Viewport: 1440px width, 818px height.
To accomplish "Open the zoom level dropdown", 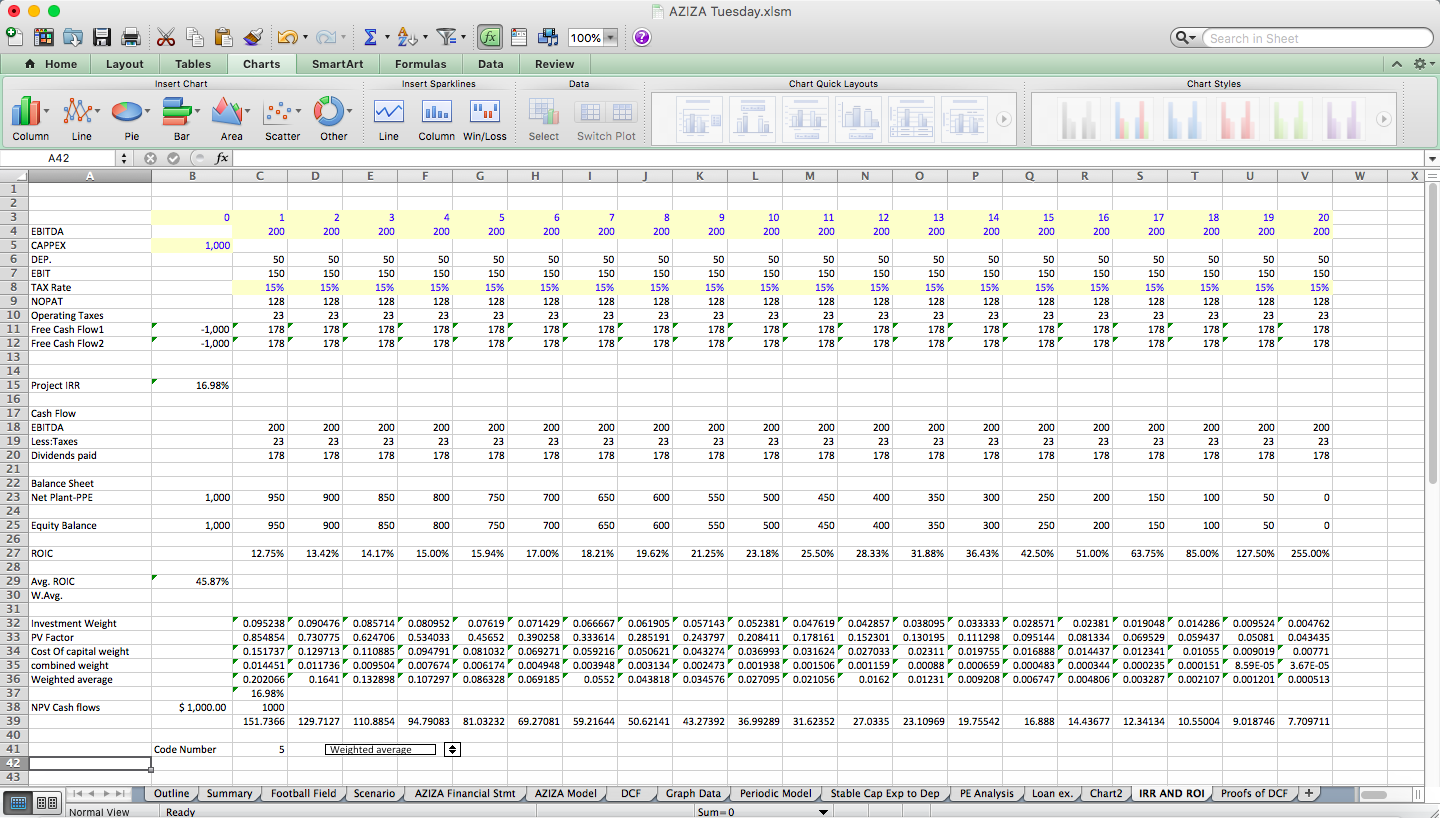I will click(x=609, y=37).
